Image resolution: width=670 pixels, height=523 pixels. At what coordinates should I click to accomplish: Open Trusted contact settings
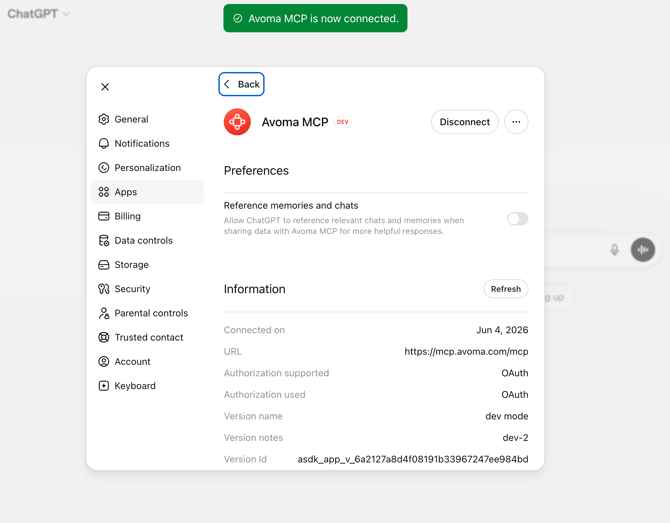click(147, 338)
